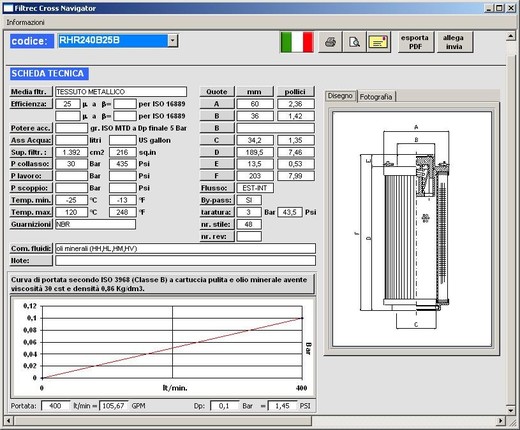
Task: Click quote F mm field 203
Action: pos(255,176)
